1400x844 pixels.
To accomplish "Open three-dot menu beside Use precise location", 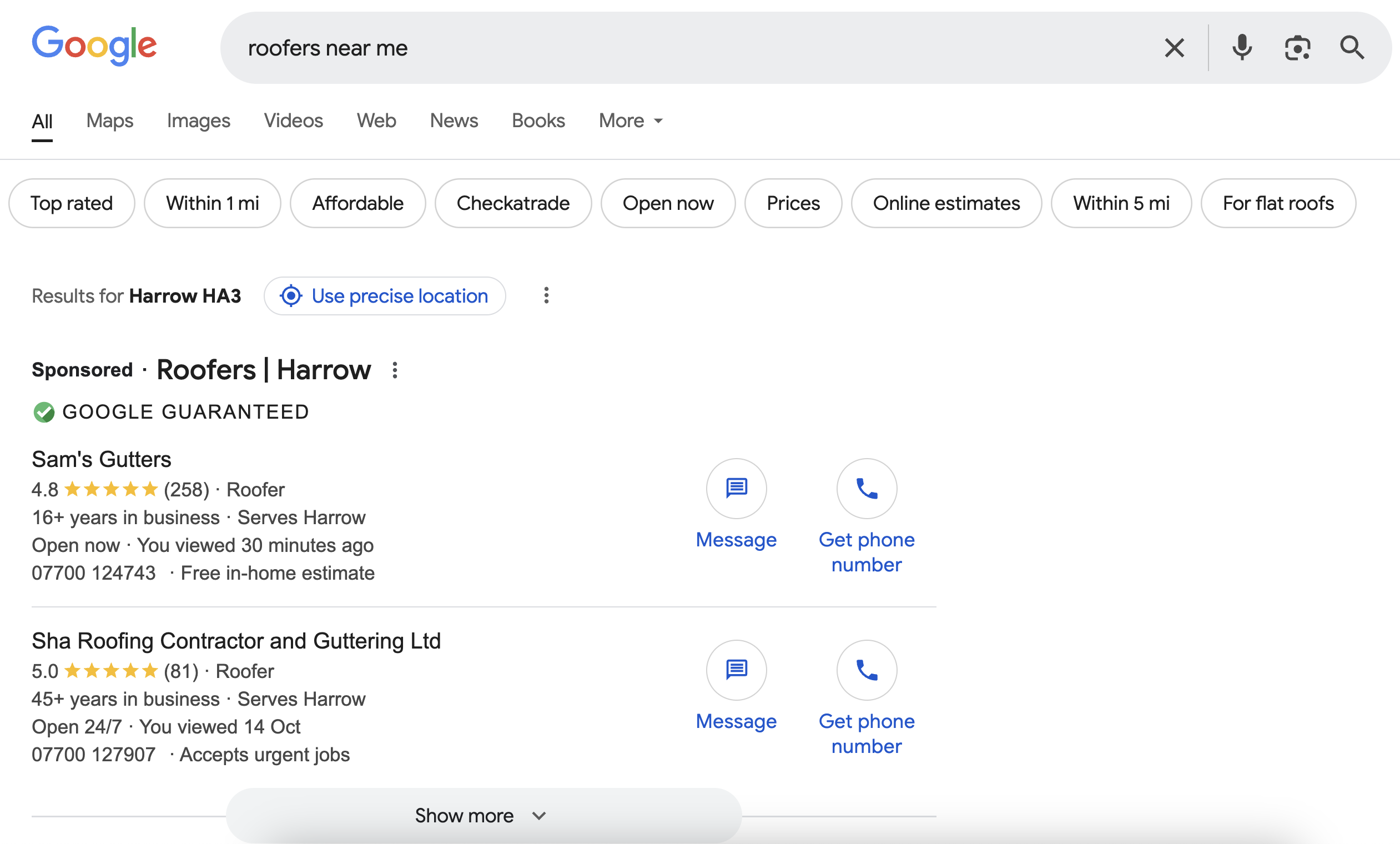I will [x=546, y=295].
